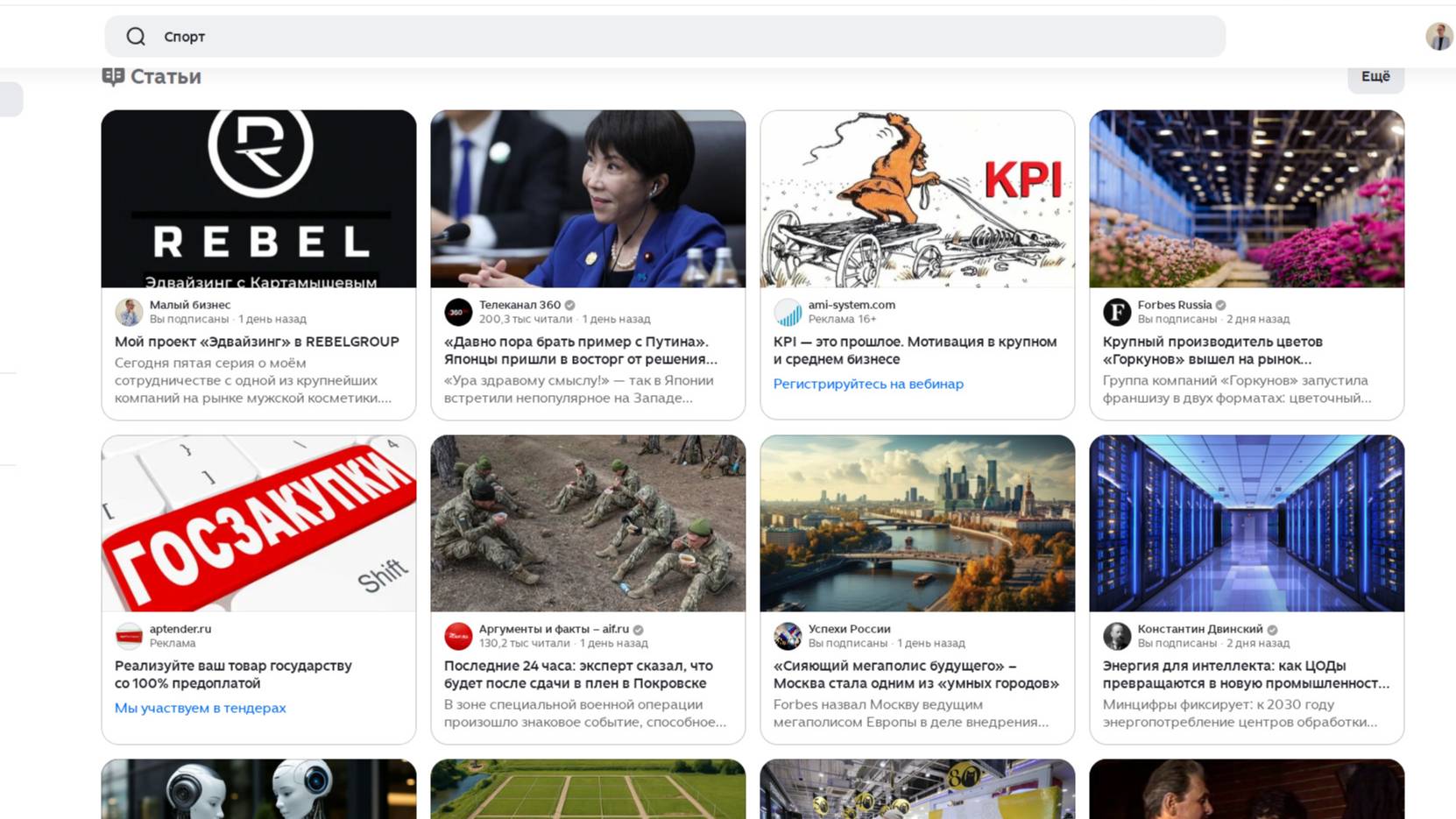Click the Статьи section icon
The width and height of the screenshot is (1456, 819).
(112, 75)
